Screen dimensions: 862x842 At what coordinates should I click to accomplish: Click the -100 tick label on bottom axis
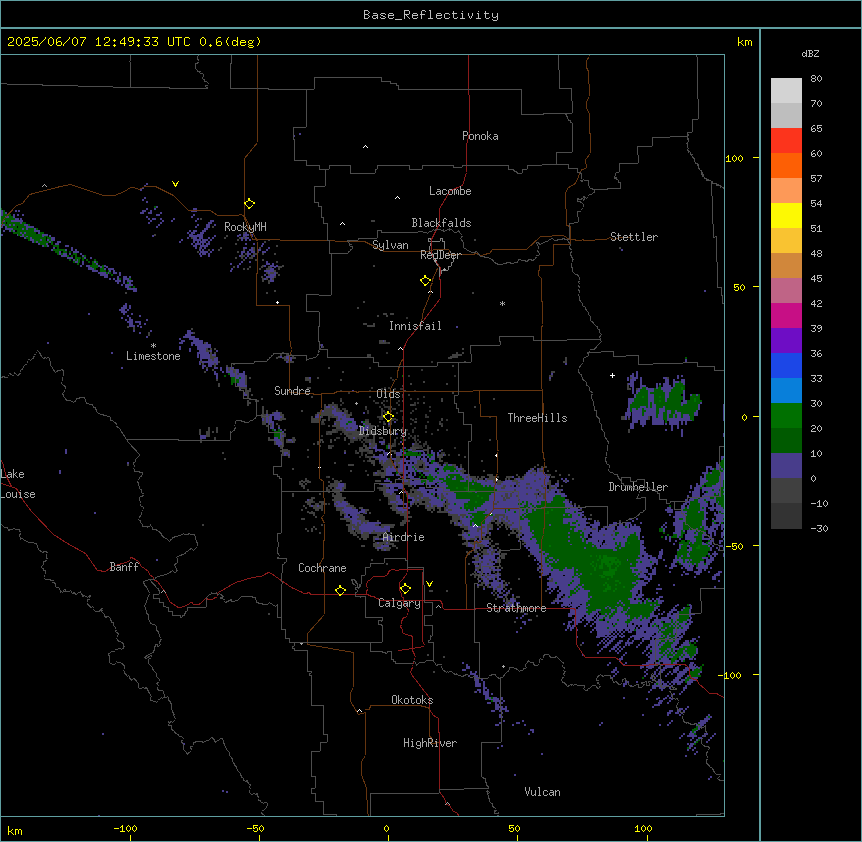coord(125,828)
